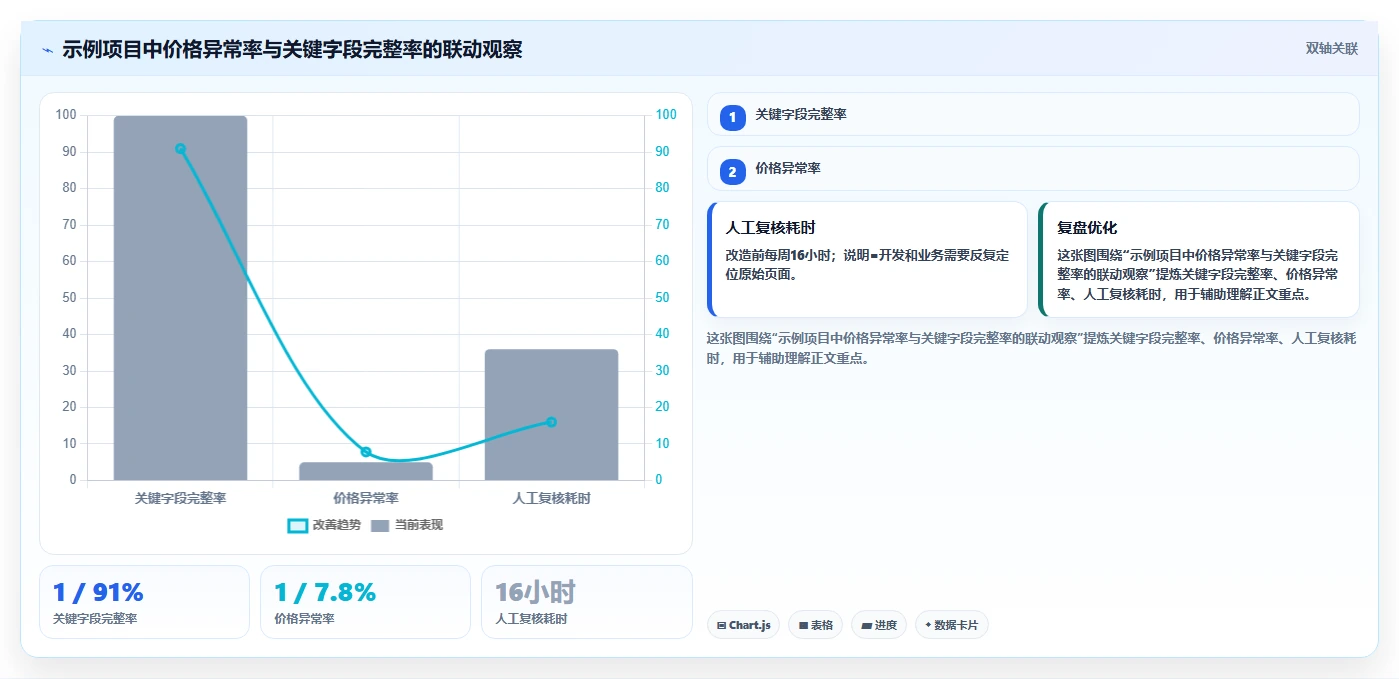Click the Chart.js tag
This screenshot has height=679, width=1399.
tap(743, 625)
